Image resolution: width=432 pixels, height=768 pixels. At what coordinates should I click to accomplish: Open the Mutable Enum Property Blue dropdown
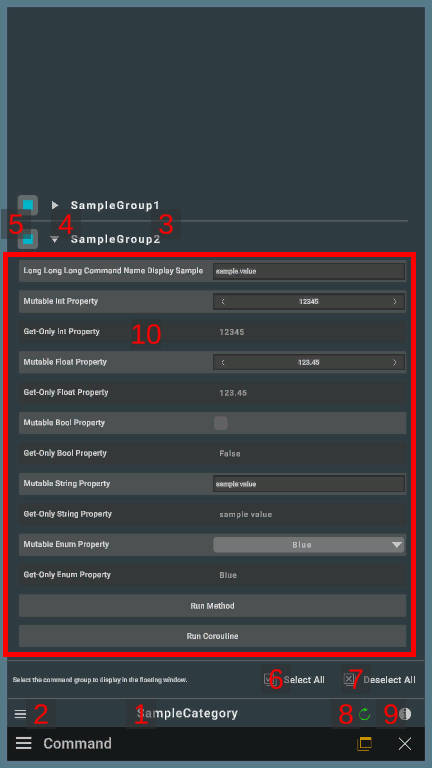tap(309, 545)
